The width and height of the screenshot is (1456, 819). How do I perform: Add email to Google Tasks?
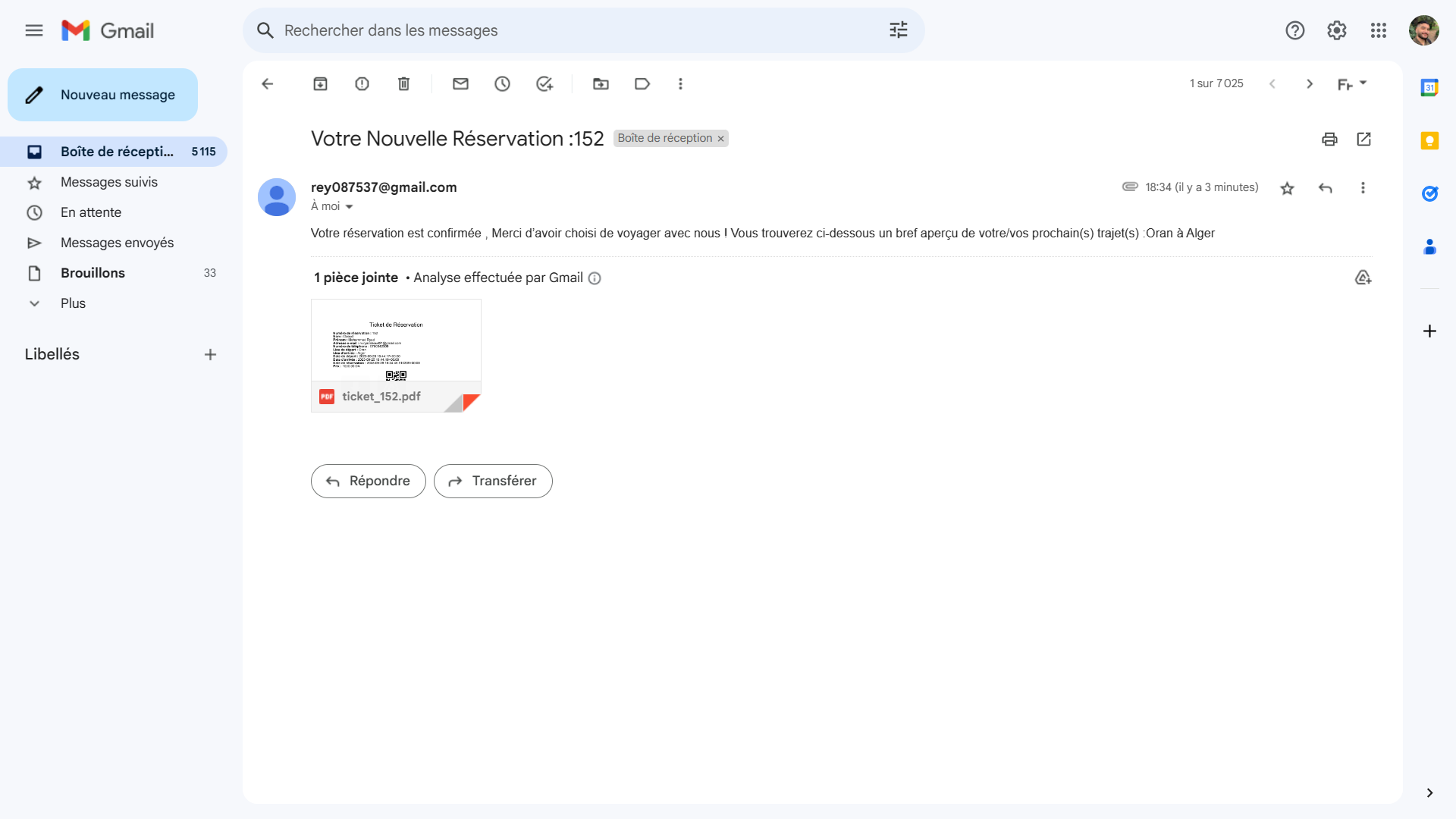click(x=544, y=83)
